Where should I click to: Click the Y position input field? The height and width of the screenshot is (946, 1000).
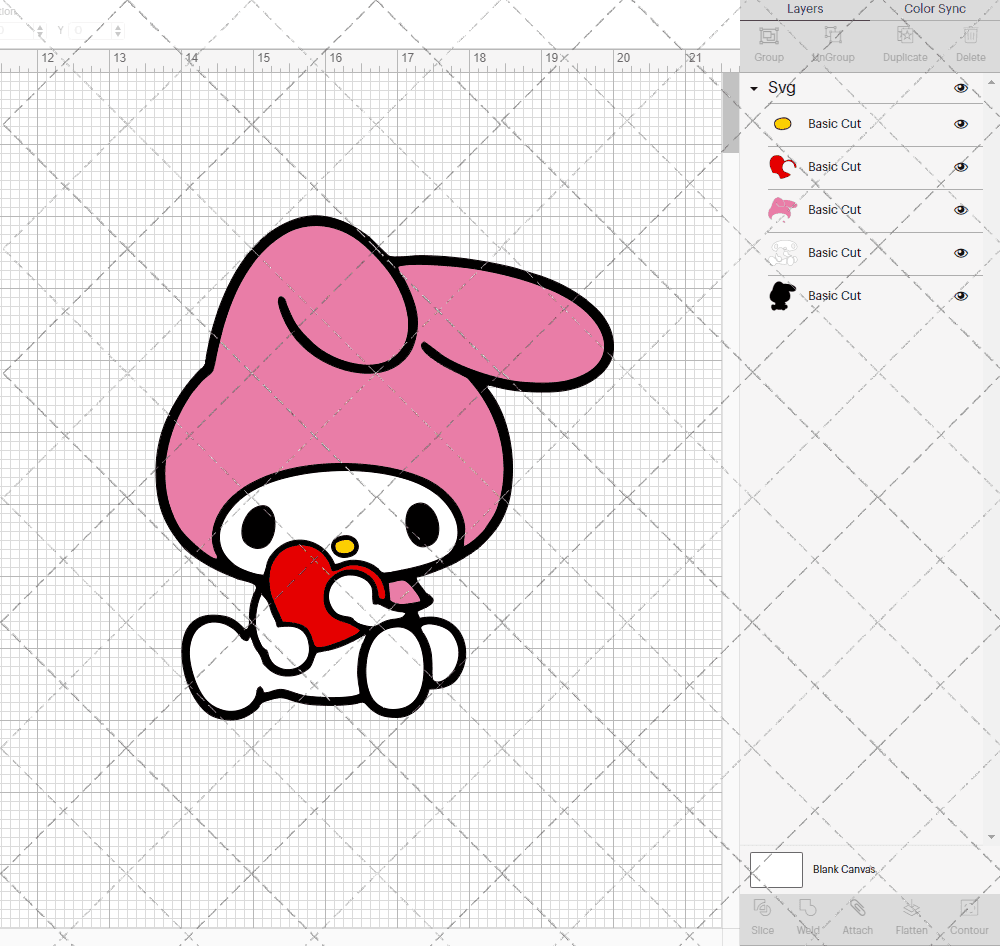(x=91, y=31)
